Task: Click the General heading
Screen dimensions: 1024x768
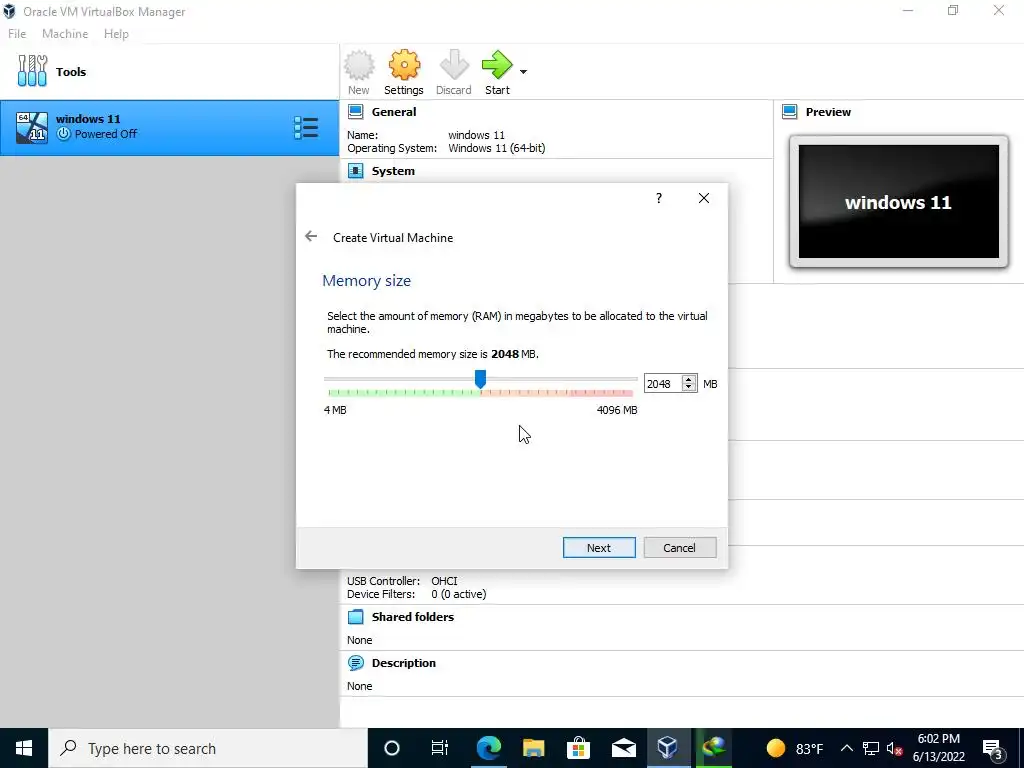Action: pos(394,112)
